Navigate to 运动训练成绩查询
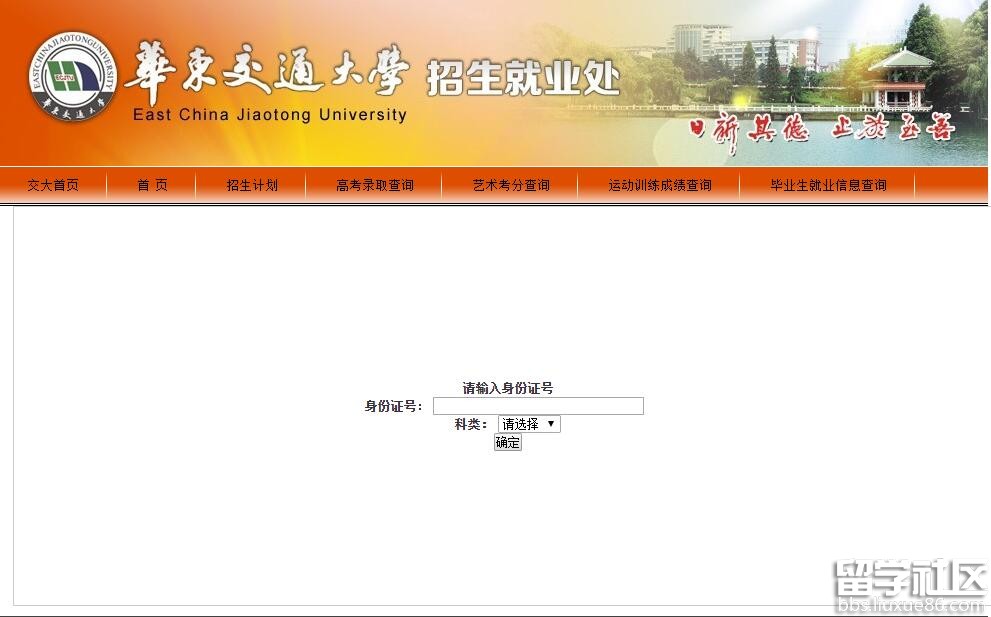 (660, 185)
